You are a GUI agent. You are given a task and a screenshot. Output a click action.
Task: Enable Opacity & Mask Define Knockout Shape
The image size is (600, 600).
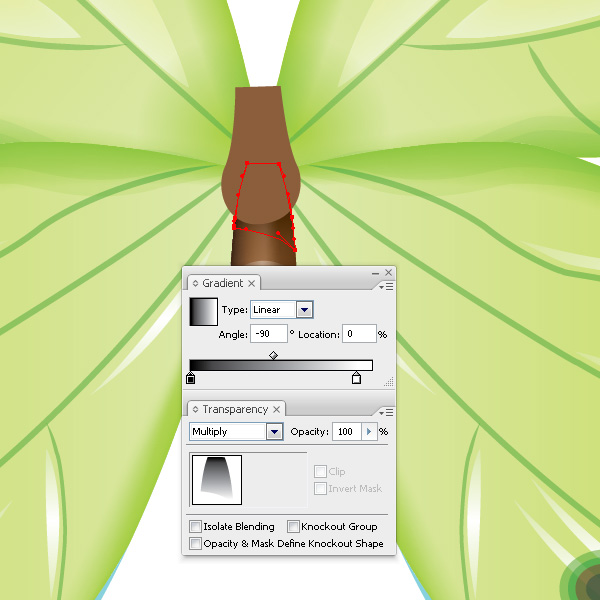[195, 543]
